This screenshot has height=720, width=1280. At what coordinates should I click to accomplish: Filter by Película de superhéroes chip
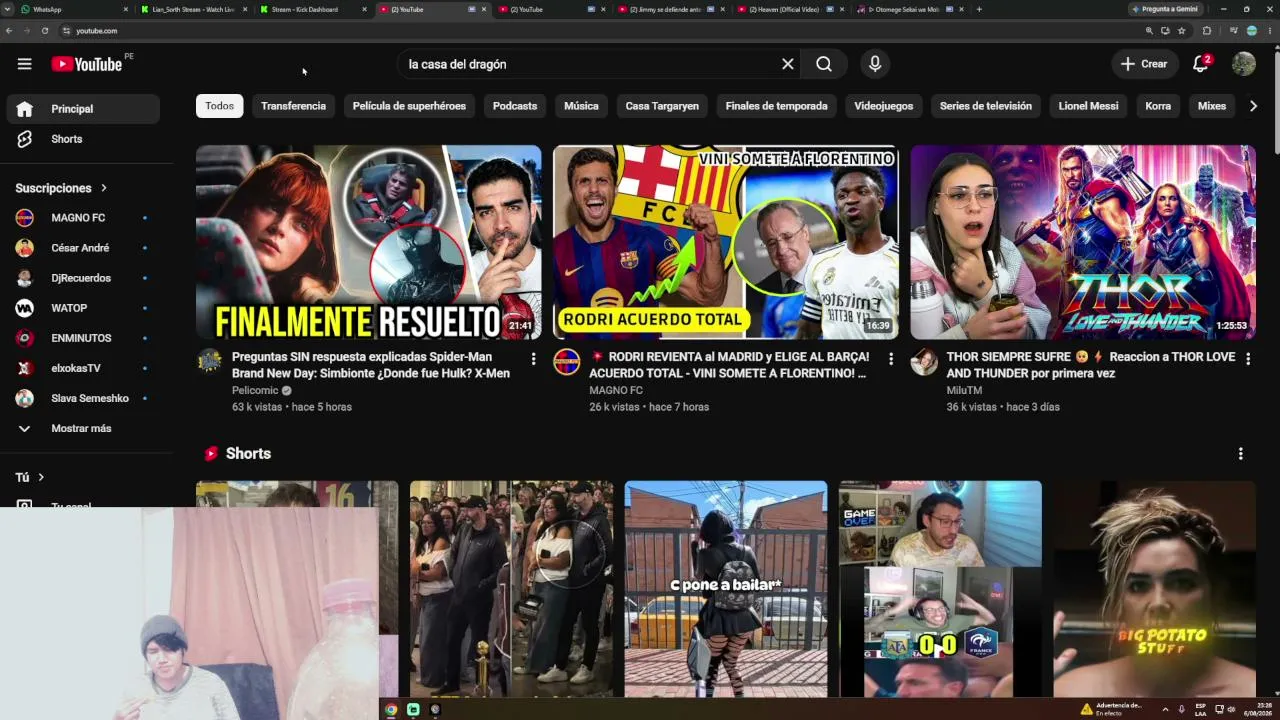point(409,106)
